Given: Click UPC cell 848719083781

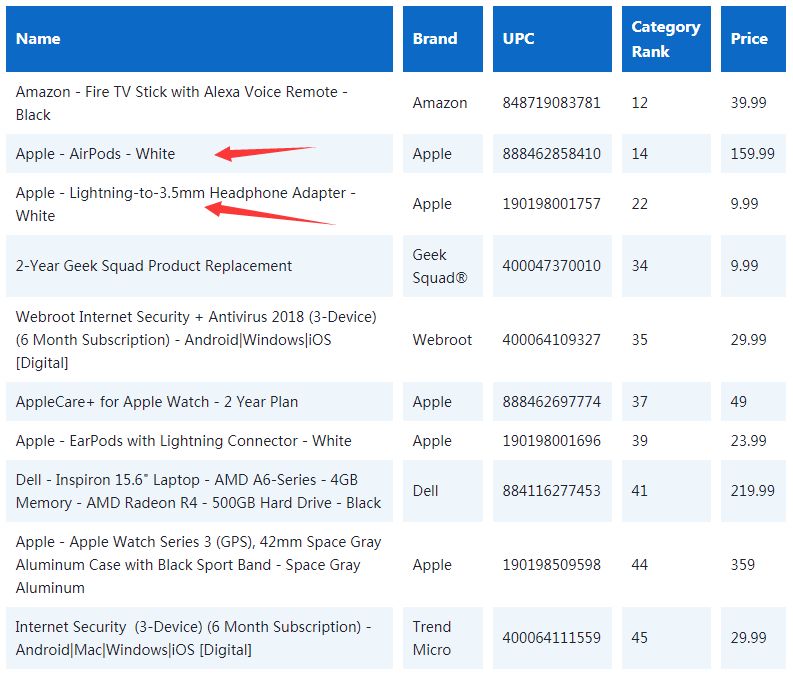Looking at the screenshot, I should [x=551, y=103].
